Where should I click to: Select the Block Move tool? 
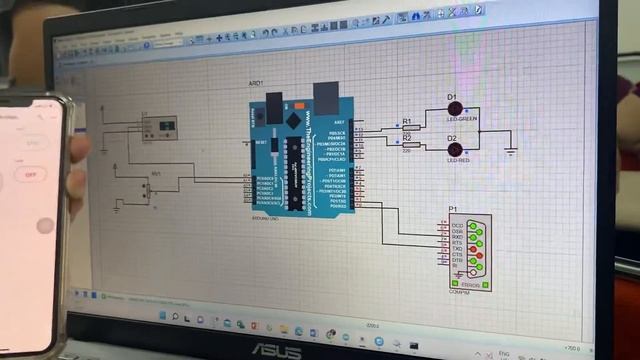click(324, 27)
